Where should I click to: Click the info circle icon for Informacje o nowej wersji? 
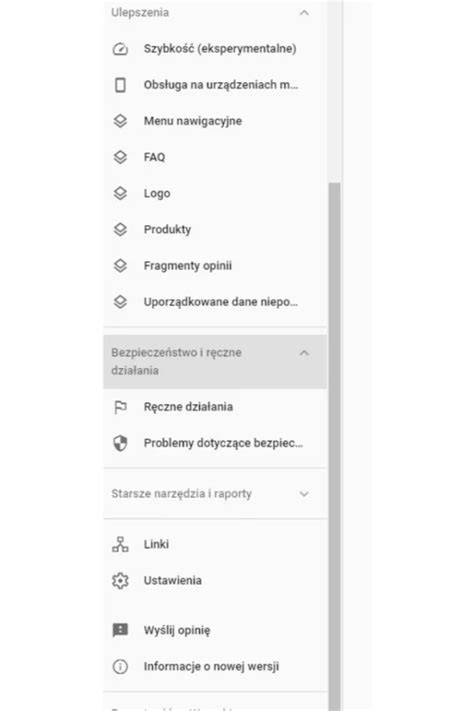(120, 667)
